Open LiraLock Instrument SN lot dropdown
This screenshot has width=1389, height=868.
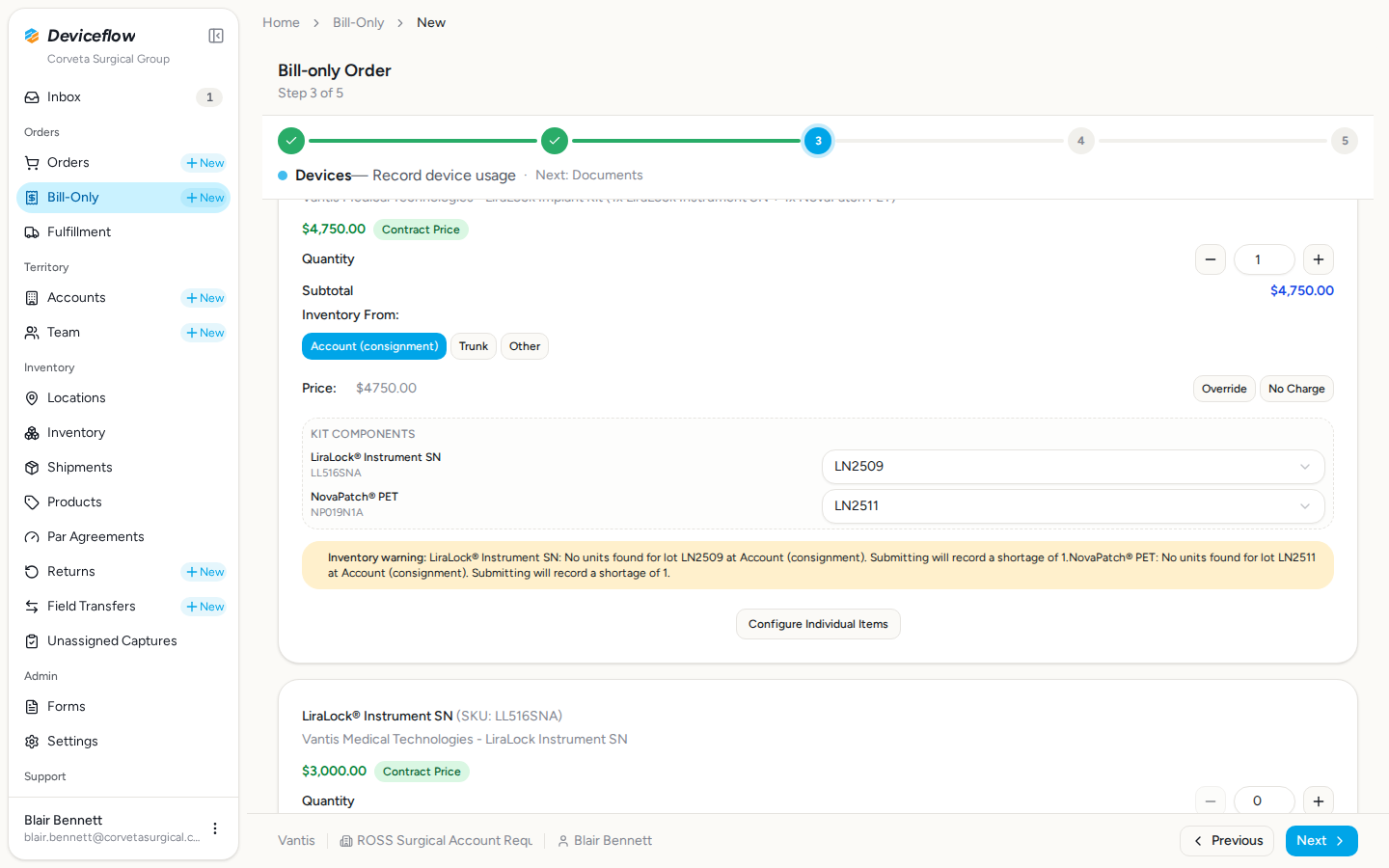click(x=1073, y=467)
